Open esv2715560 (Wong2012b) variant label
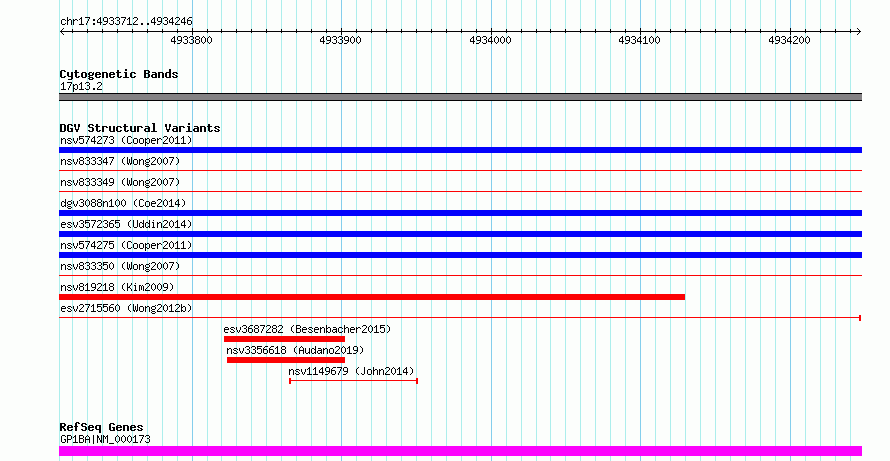 pyautogui.click(x=126, y=308)
